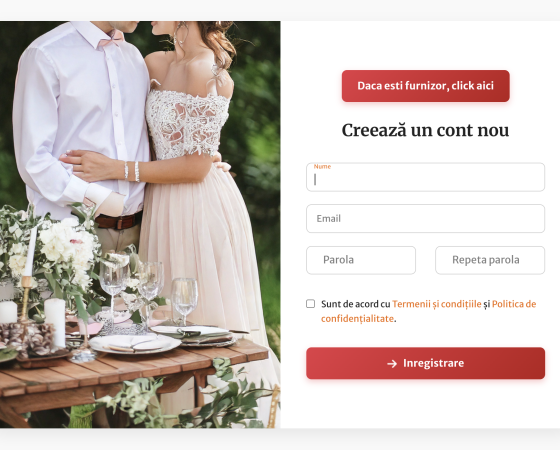The width and height of the screenshot is (560, 450).
Task: Click the Email placeholder text
Action: pos(329,219)
